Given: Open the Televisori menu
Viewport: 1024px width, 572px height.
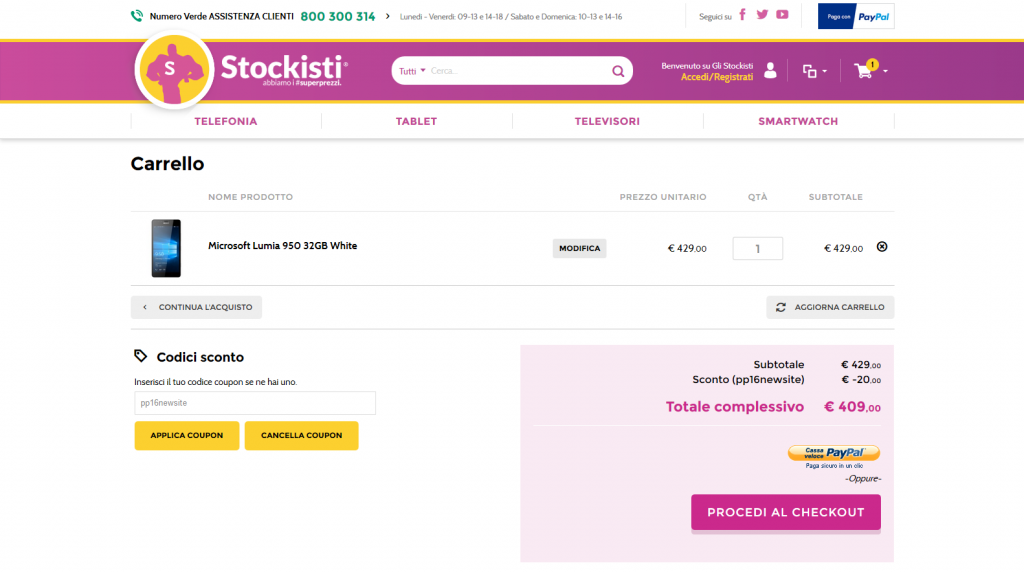Looking at the screenshot, I should tap(607, 121).
